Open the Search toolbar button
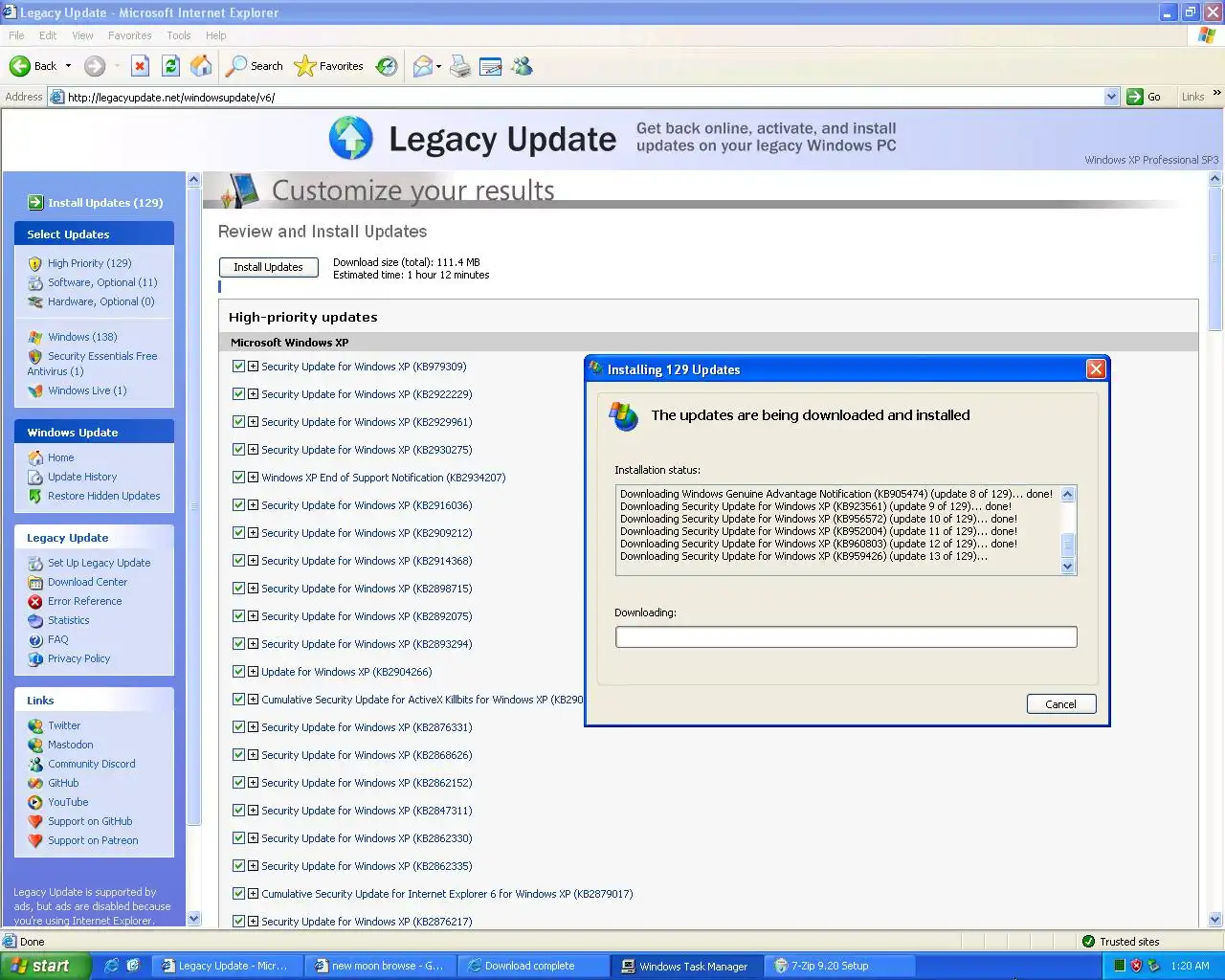Image resolution: width=1225 pixels, height=980 pixels. coord(255,66)
